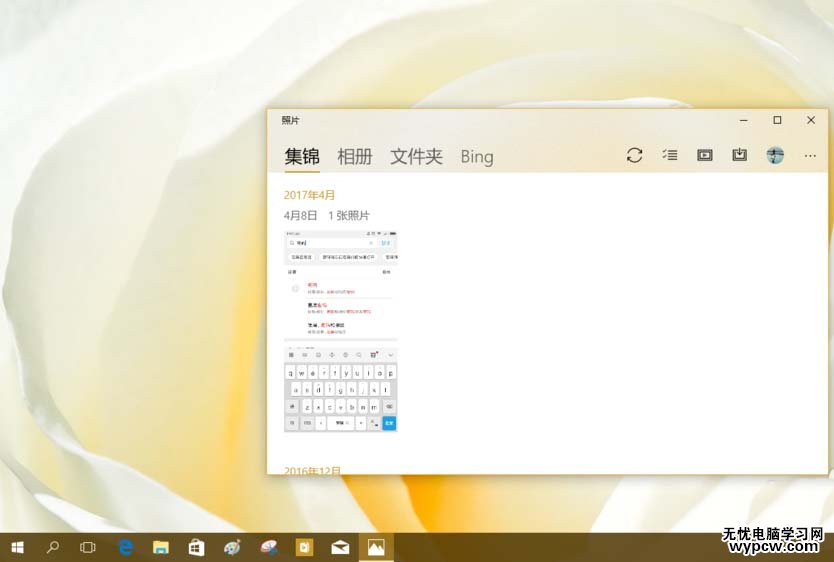Click the 照片 window title text
Image resolution: width=834 pixels, height=562 pixels.
[x=290, y=120]
